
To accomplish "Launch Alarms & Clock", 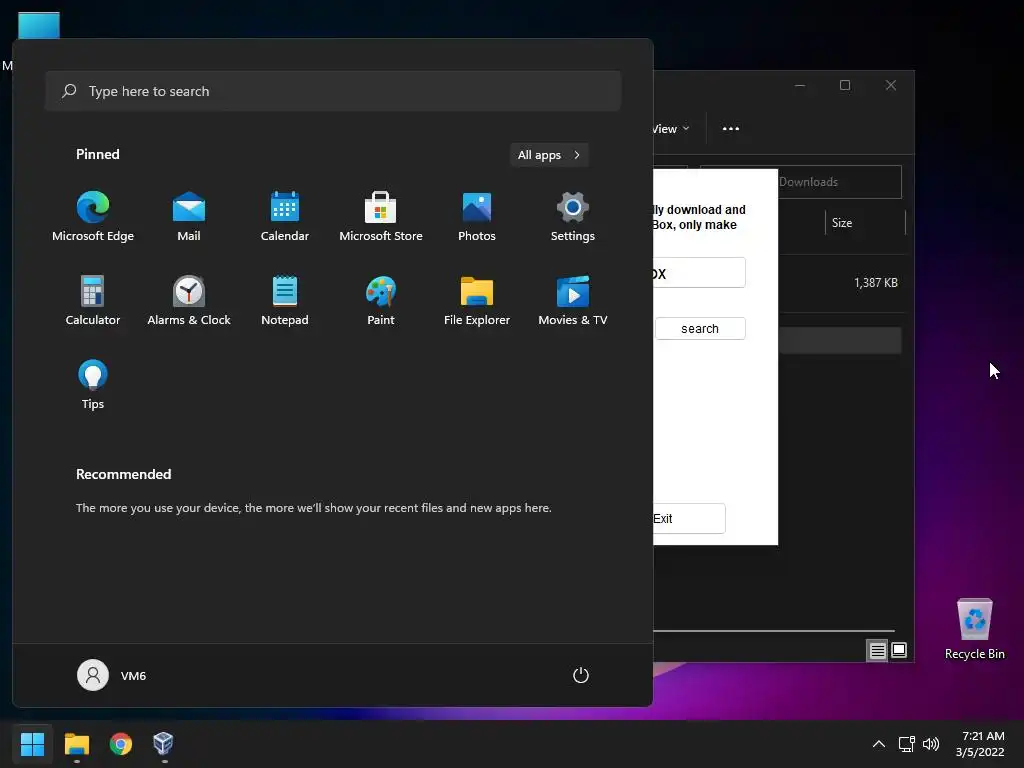I will [x=189, y=301].
